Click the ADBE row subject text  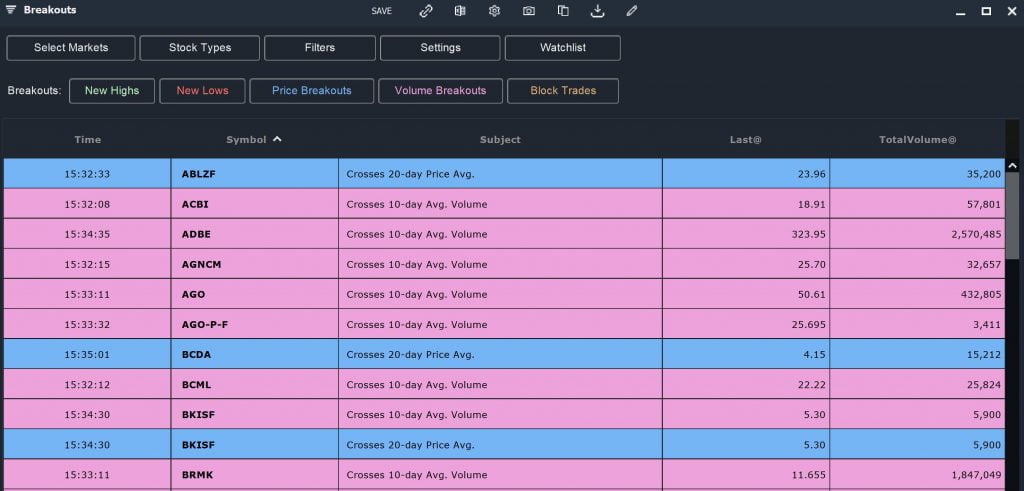point(417,234)
